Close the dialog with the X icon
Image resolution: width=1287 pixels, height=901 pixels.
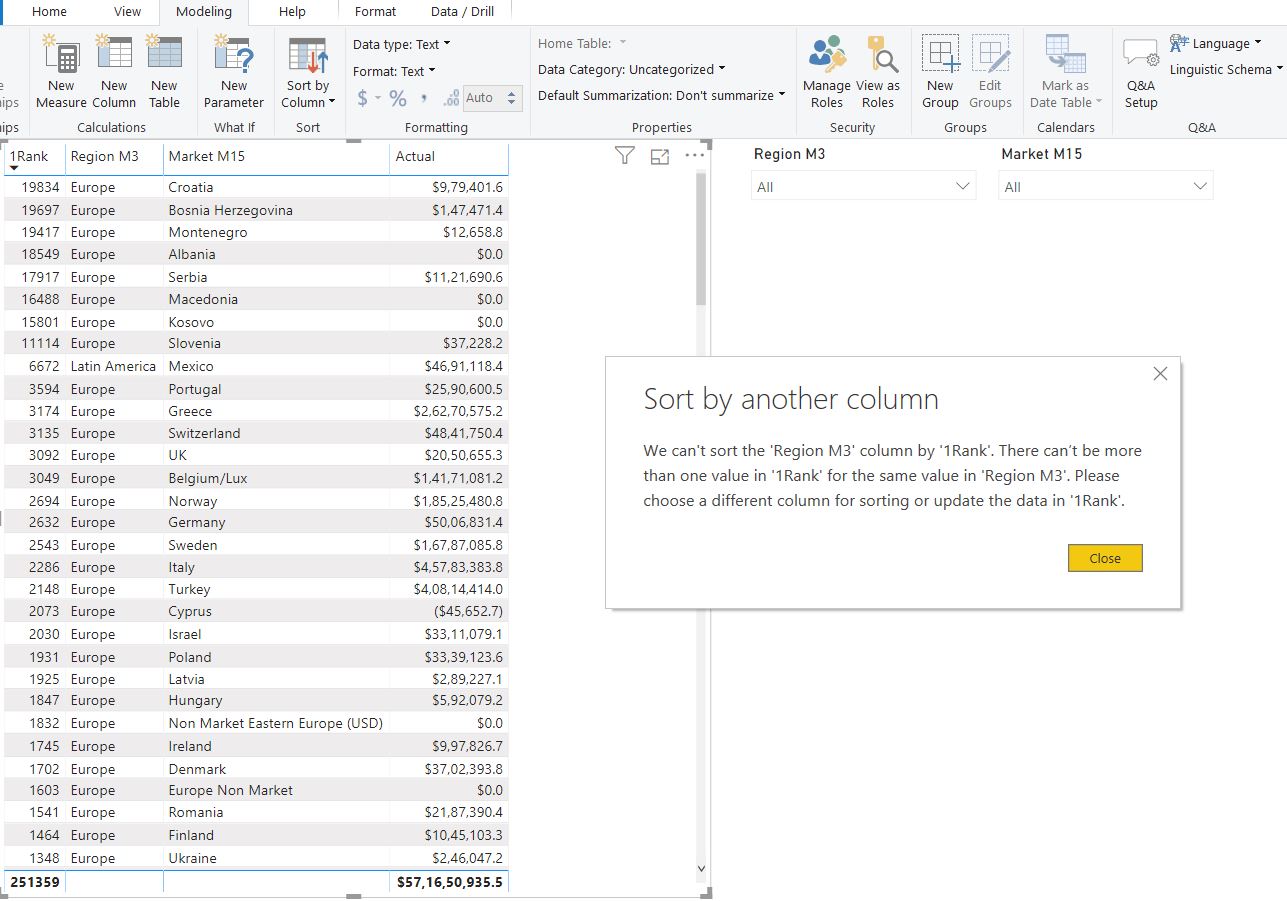(1160, 373)
